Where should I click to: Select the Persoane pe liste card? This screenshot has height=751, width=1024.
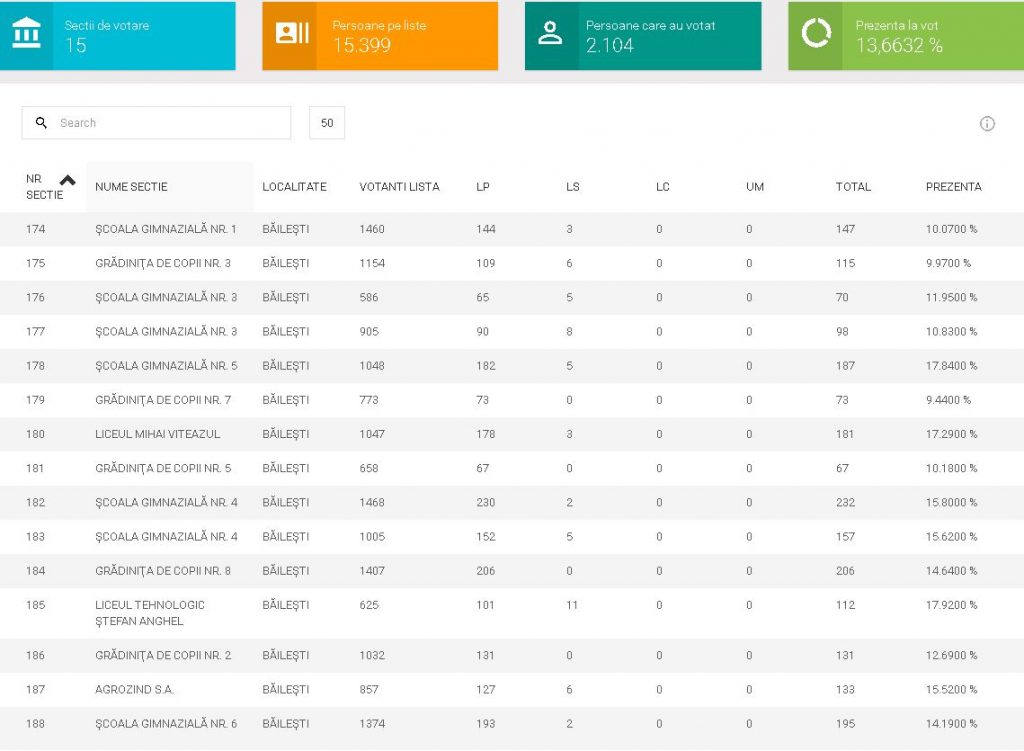tap(380, 35)
